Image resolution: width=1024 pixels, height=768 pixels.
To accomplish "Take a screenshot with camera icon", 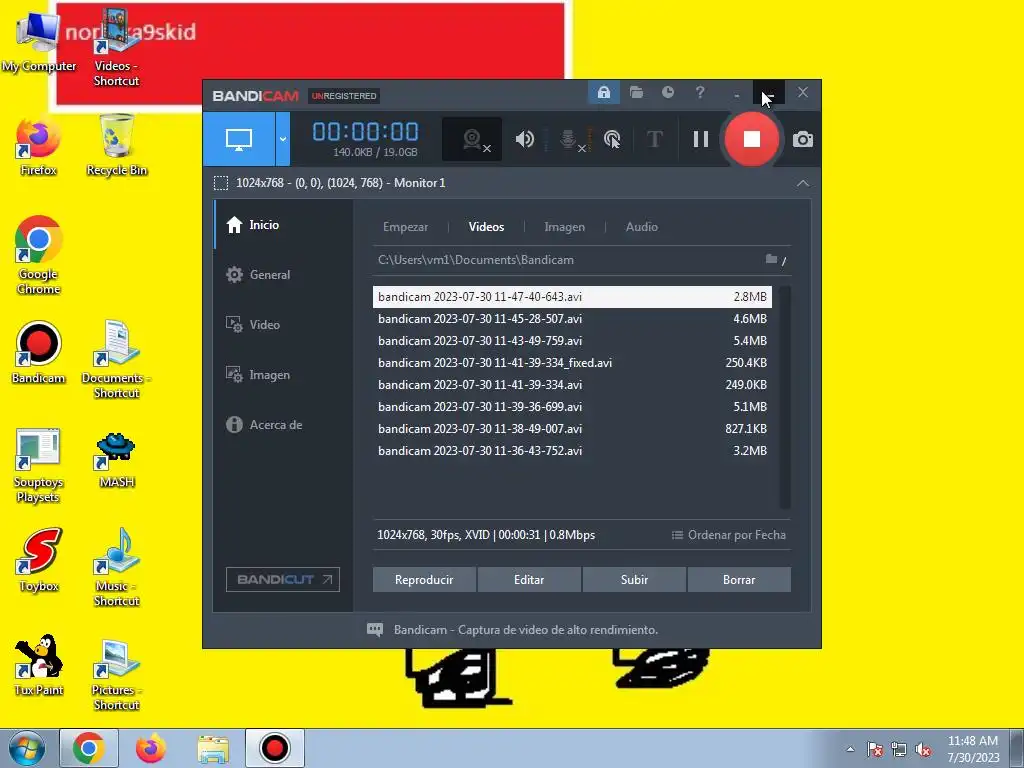I will pos(803,139).
